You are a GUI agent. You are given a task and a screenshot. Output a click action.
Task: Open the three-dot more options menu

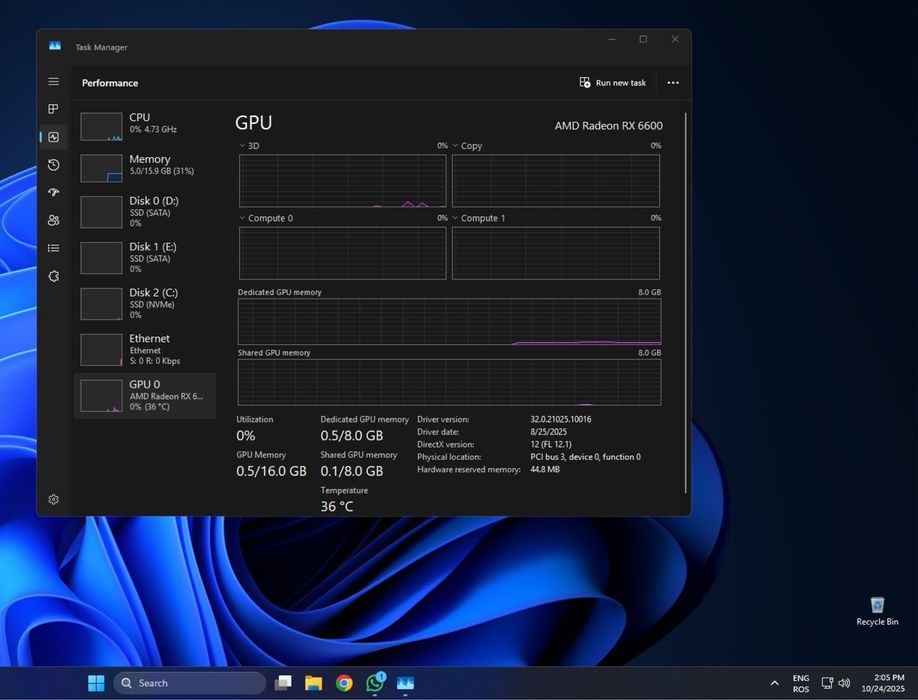[x=673, y=83]
